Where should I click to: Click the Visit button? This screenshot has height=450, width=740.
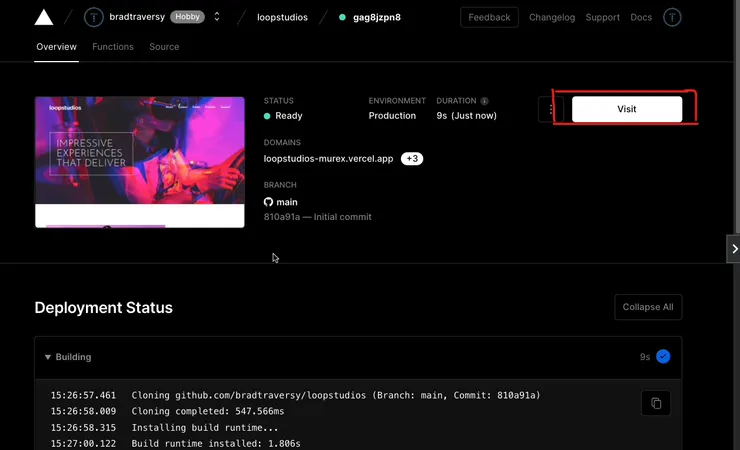[627, 109]
